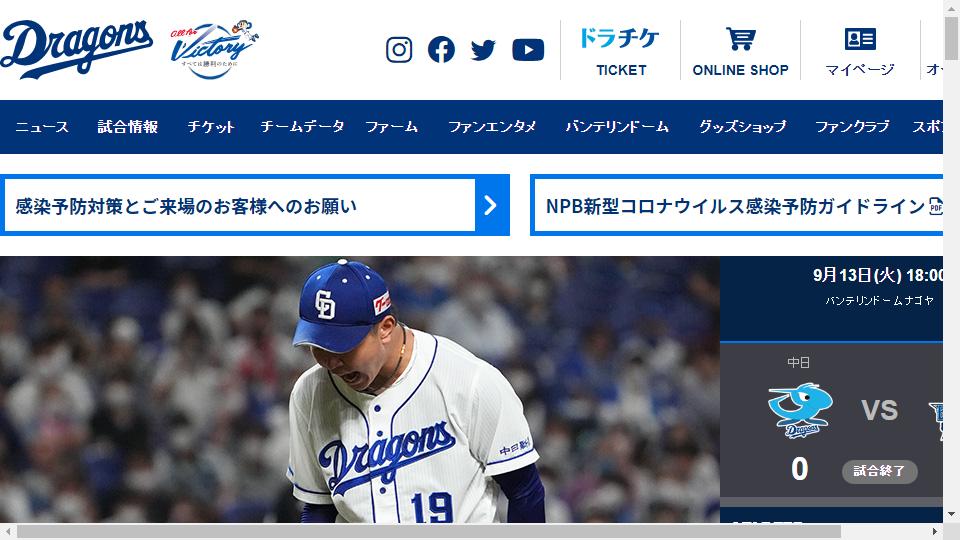Image resolution: width=960 pixels, height=540 pixels.
Task: Open the Facebook icon link
Action: pyautogui.click(x=441, y=50)
